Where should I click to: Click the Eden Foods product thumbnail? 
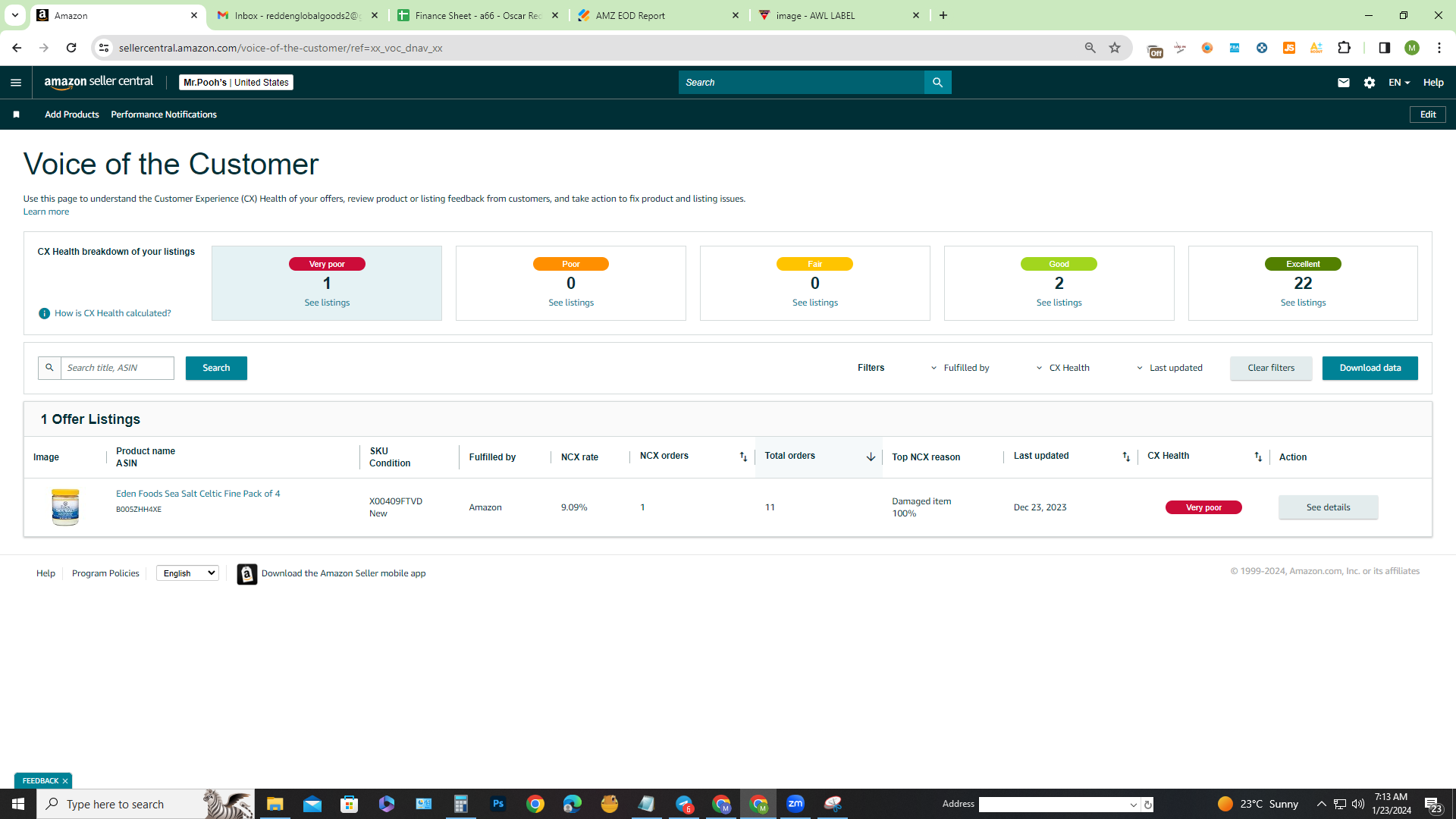click(x=65, y=507)
